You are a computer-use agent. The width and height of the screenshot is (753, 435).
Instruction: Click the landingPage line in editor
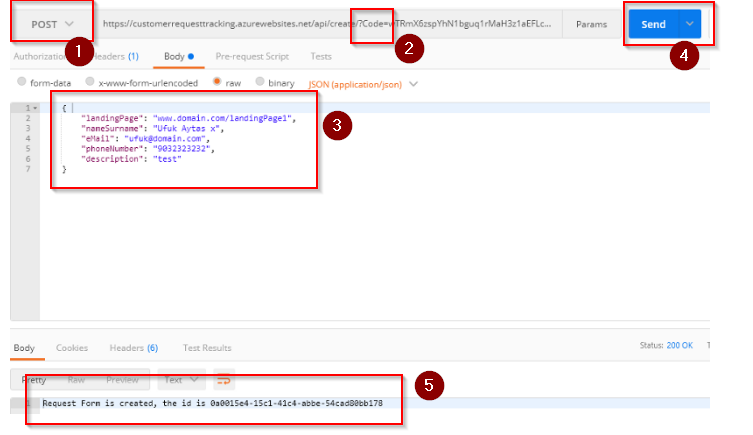pyautogui.click(x=189, y=118)
